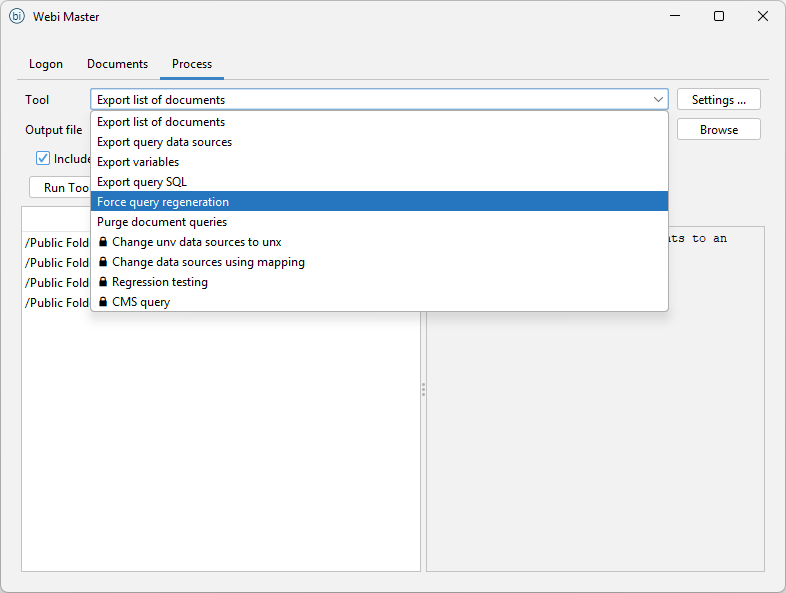Click the Run Tool button
The image size is (786, 593).
coord(60,187)
